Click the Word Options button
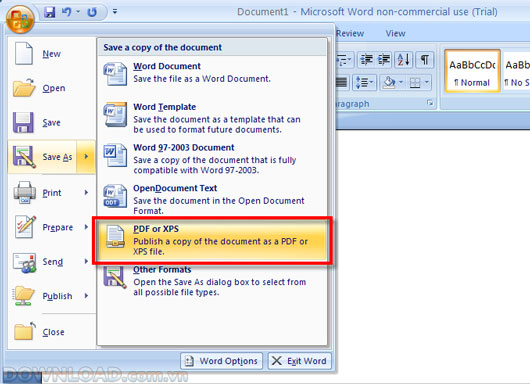Screen dimensions: 530x384 [x=222, y=361]
